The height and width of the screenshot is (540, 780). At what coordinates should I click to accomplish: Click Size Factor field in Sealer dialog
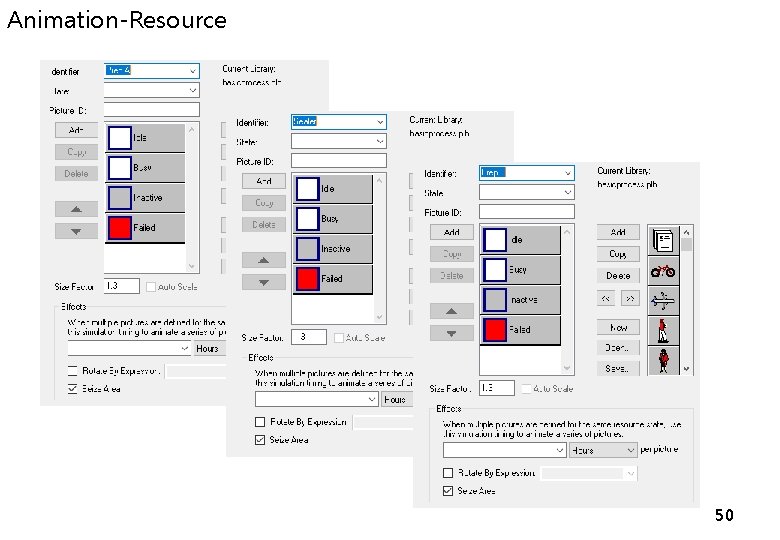tap(309, 337)
